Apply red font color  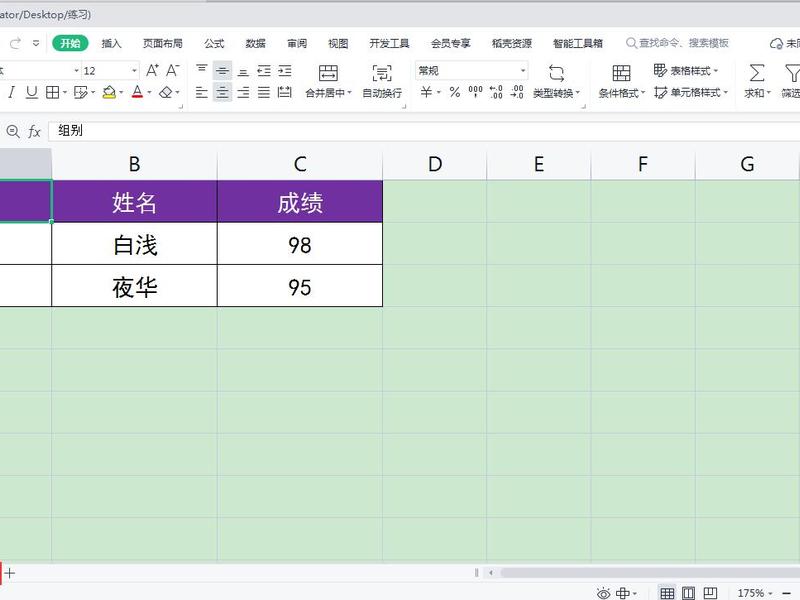(x=137, y=92)
